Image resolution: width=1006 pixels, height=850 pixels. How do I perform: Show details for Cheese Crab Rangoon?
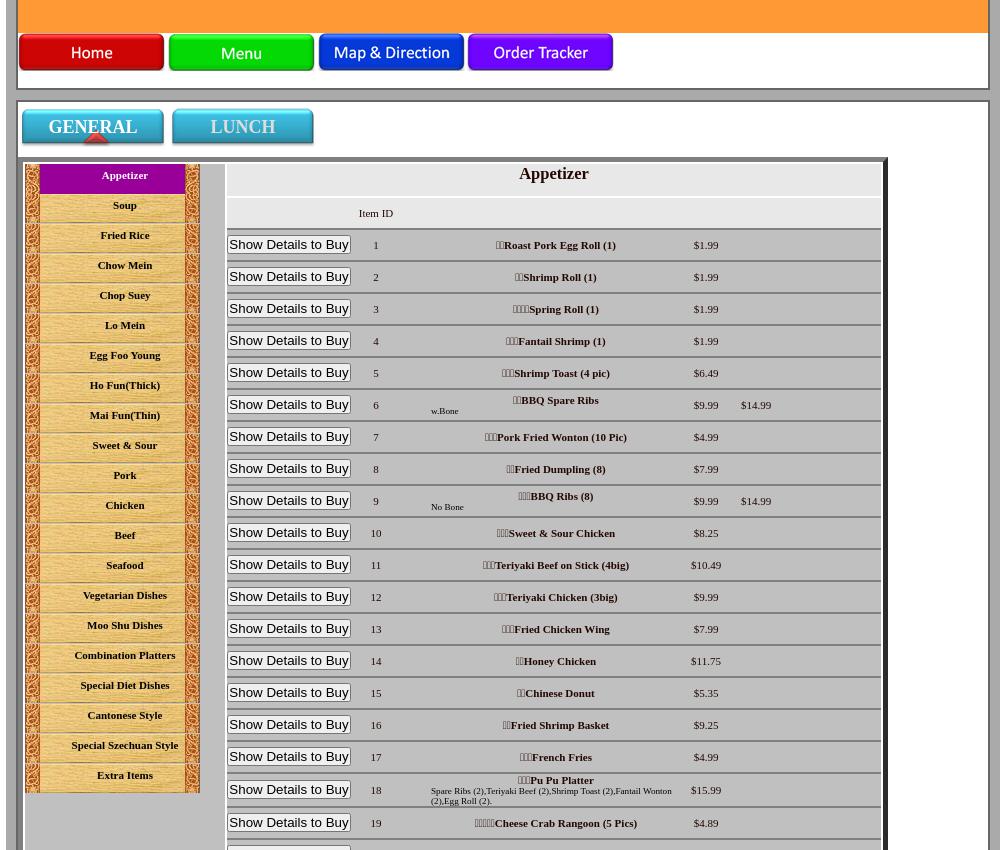click(289, 823)
